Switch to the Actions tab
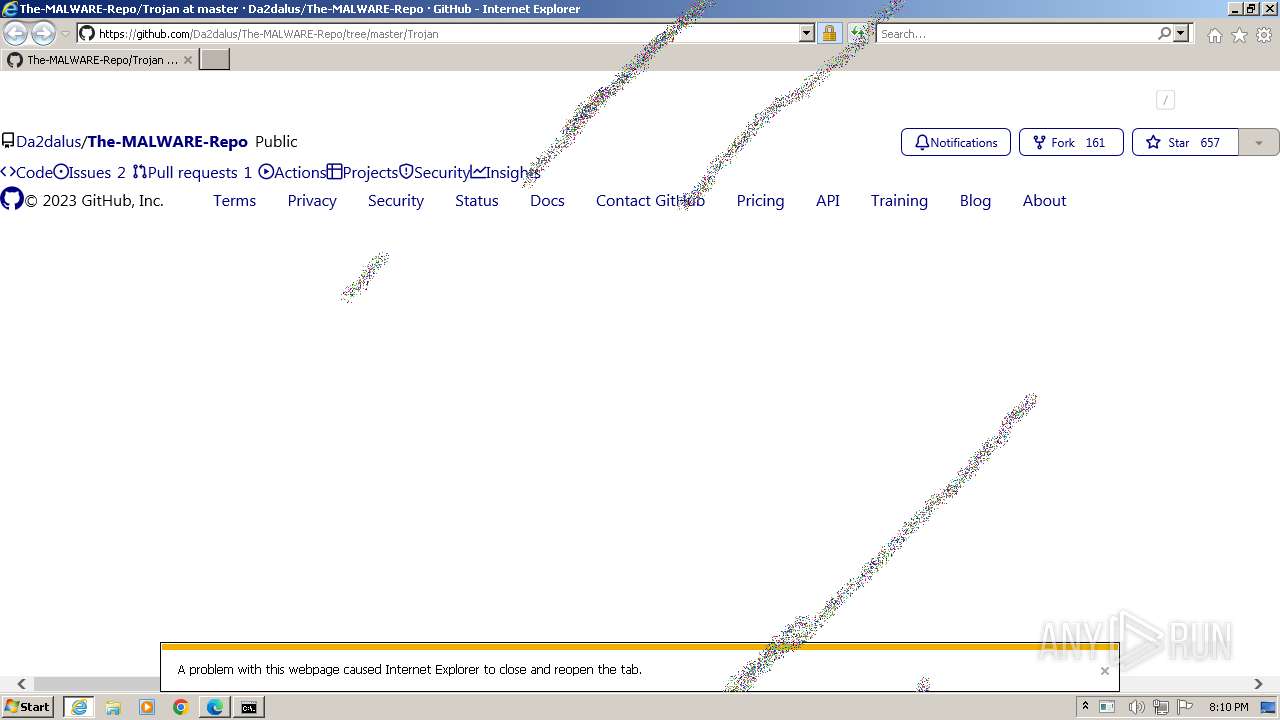1280x720 pixels. coord(292,172)
